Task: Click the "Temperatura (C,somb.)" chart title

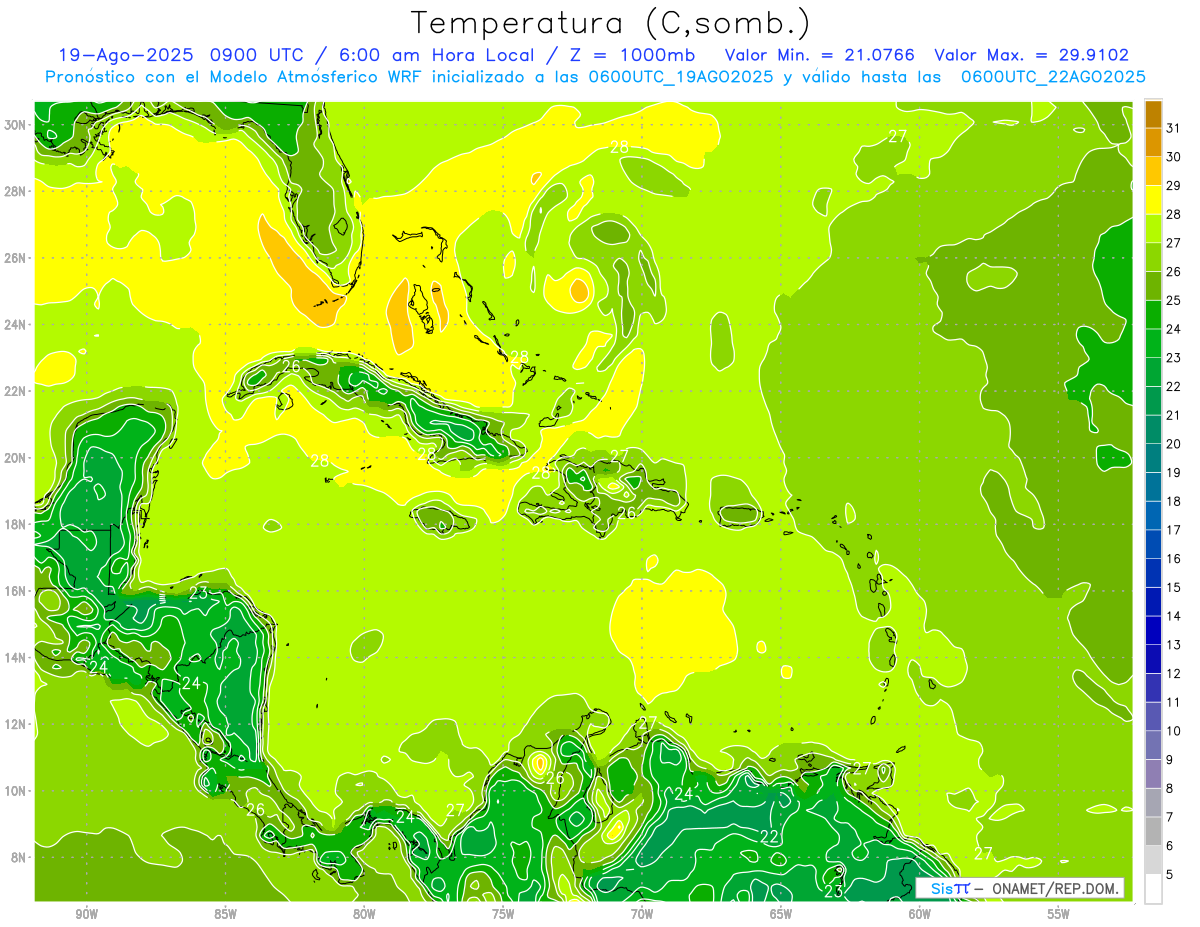Action: pyautogui.click(x=610, y=22)
